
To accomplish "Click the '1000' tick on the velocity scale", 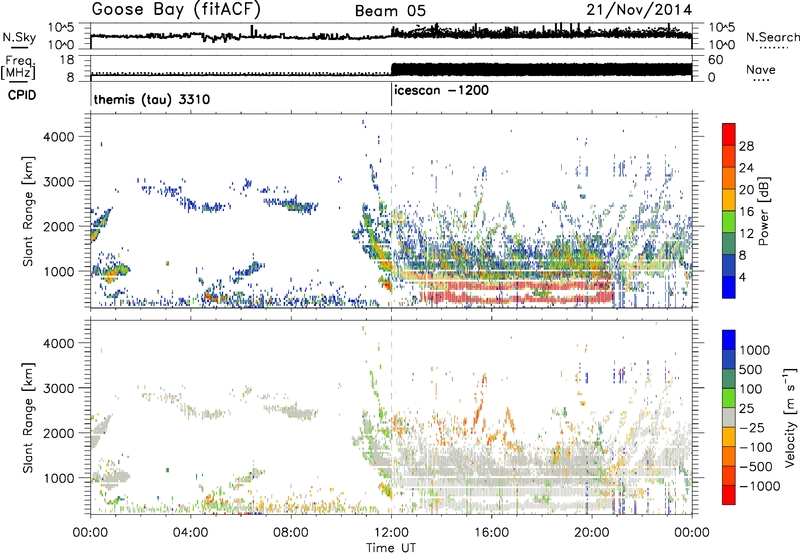I will click(x=754, y=350).
